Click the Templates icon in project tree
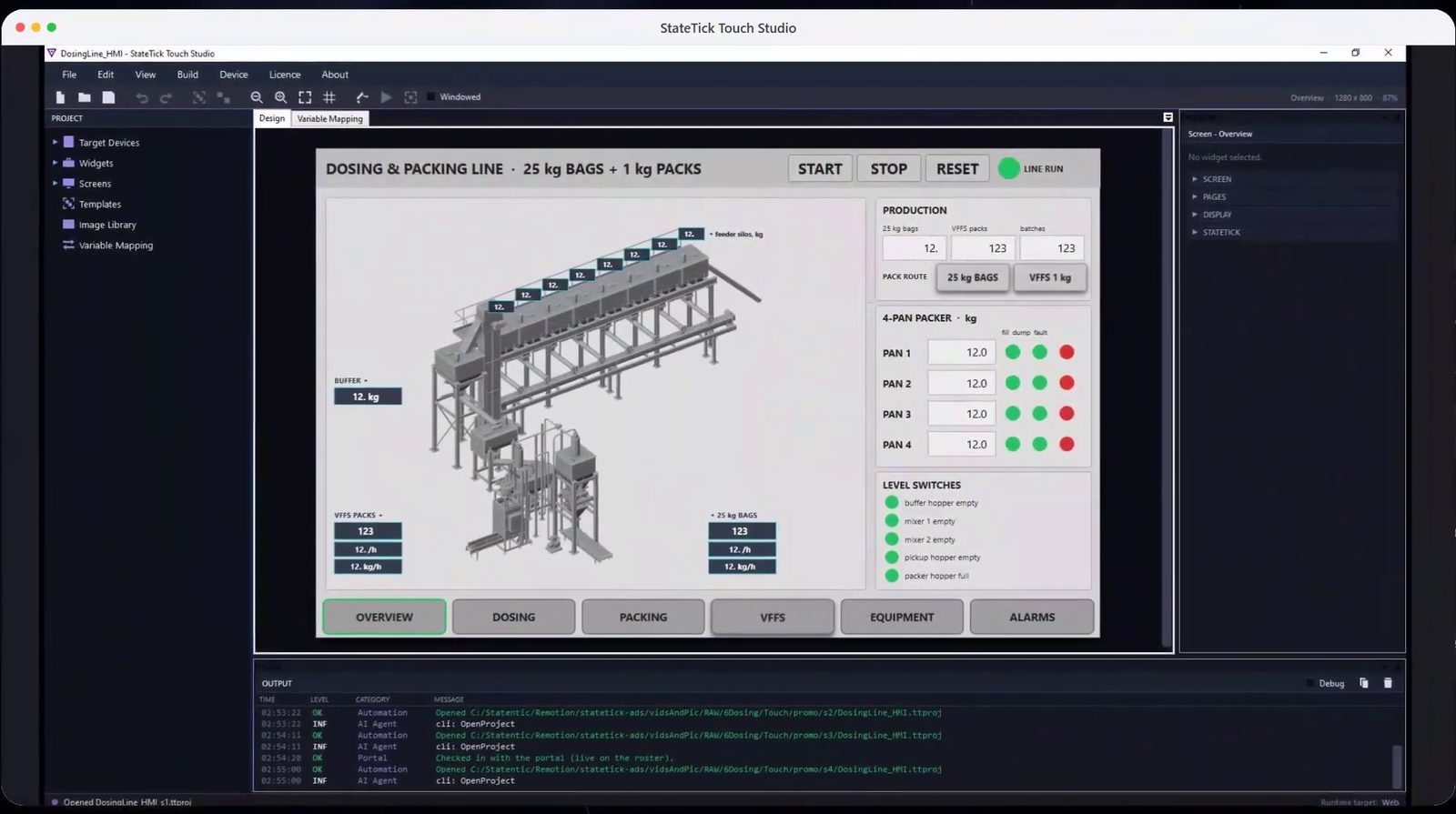The height and width of the screenshot is (814, 1456). point(68,204)
